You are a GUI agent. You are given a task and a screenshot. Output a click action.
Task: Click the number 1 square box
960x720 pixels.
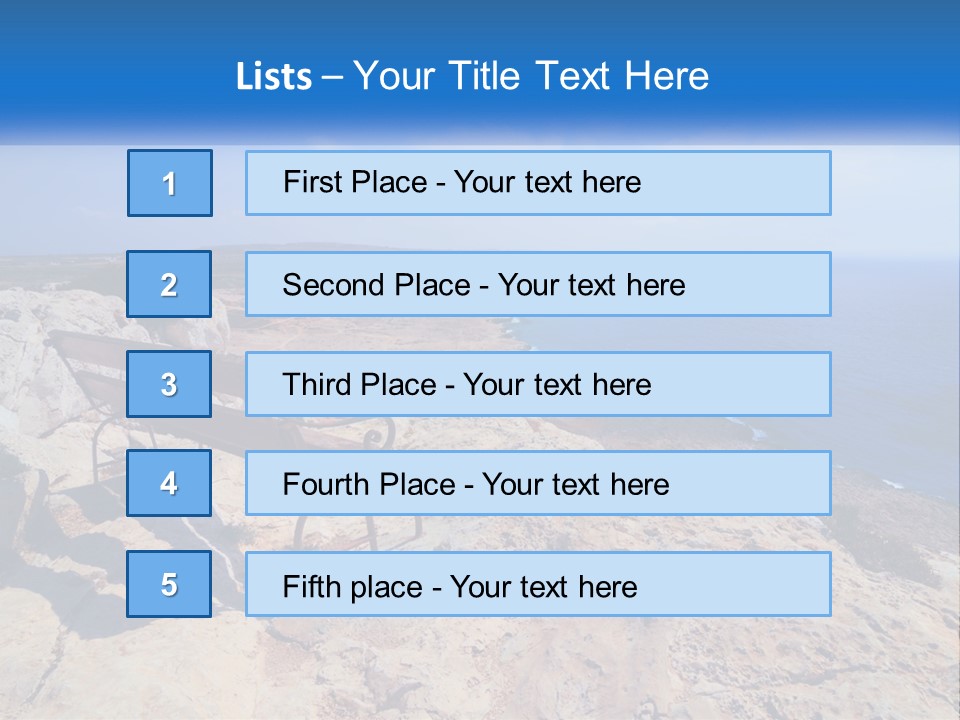coord(170,183)
